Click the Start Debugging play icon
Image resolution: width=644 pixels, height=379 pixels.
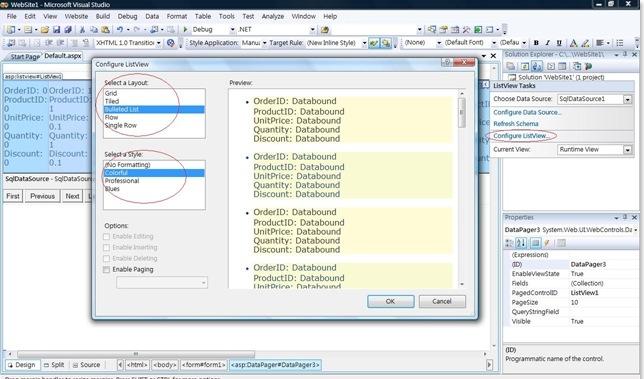[185, 30]
